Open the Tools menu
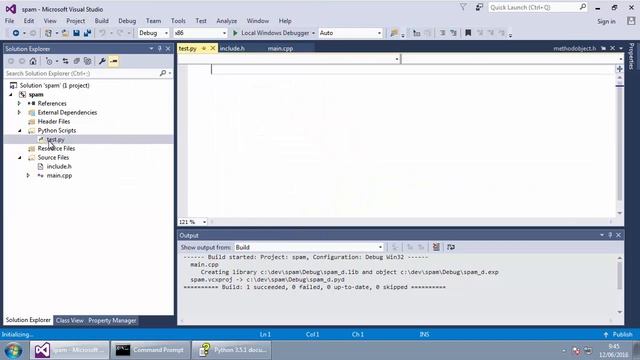 [178, 21]
